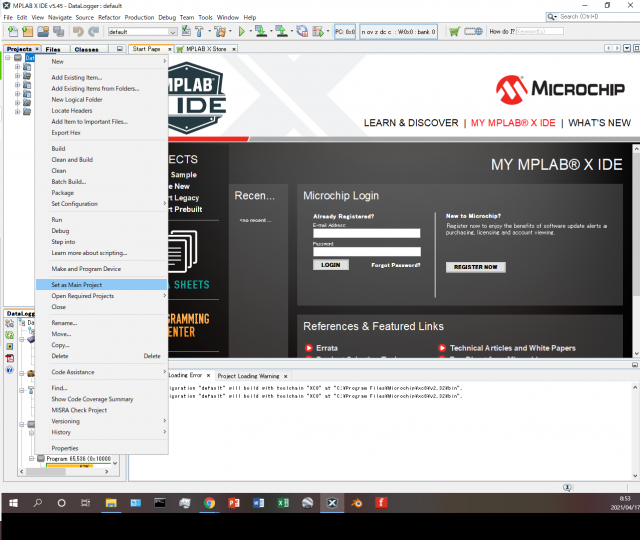Expand the Code Assistance submenu
The height and width of the screenshot is (540, 640).
point(165,372)
